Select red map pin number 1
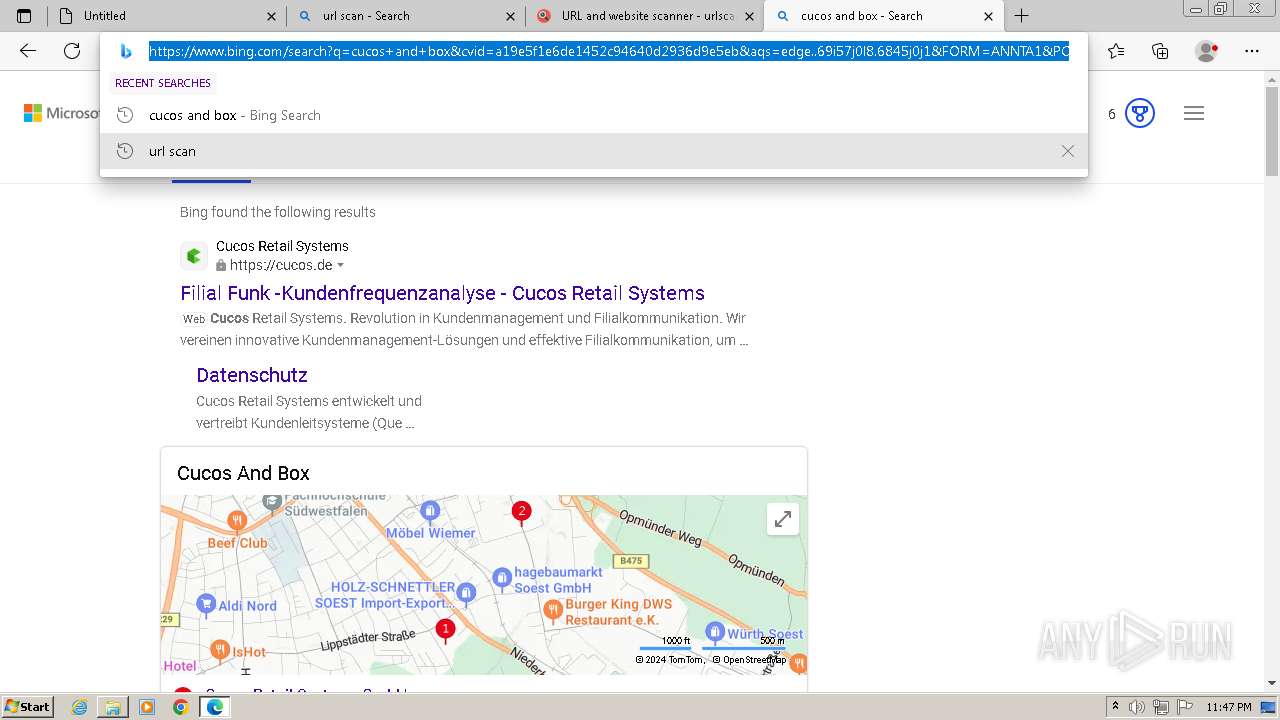1280x720 pixels. (445, 630)
